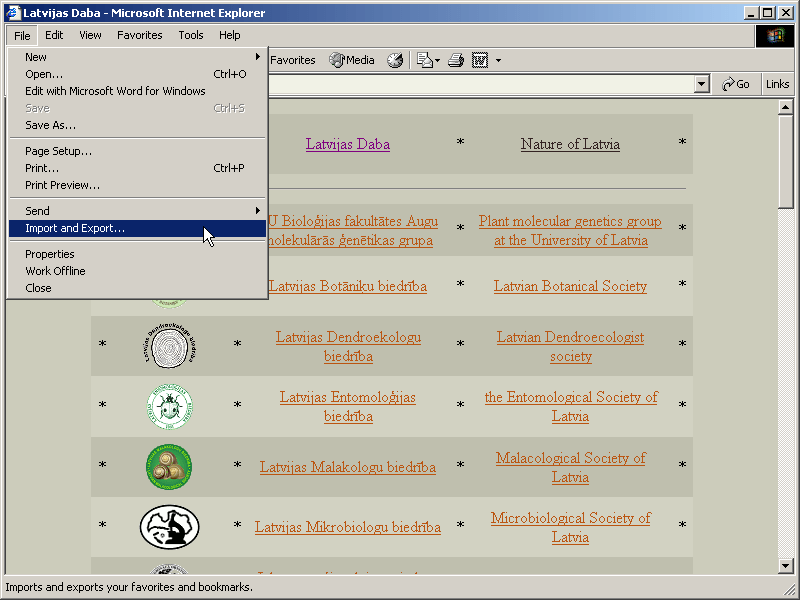This screenshot has width=800, height=600.
Task: Click the vertical scrollbar down arrow
Action: [x=785, y=565]
